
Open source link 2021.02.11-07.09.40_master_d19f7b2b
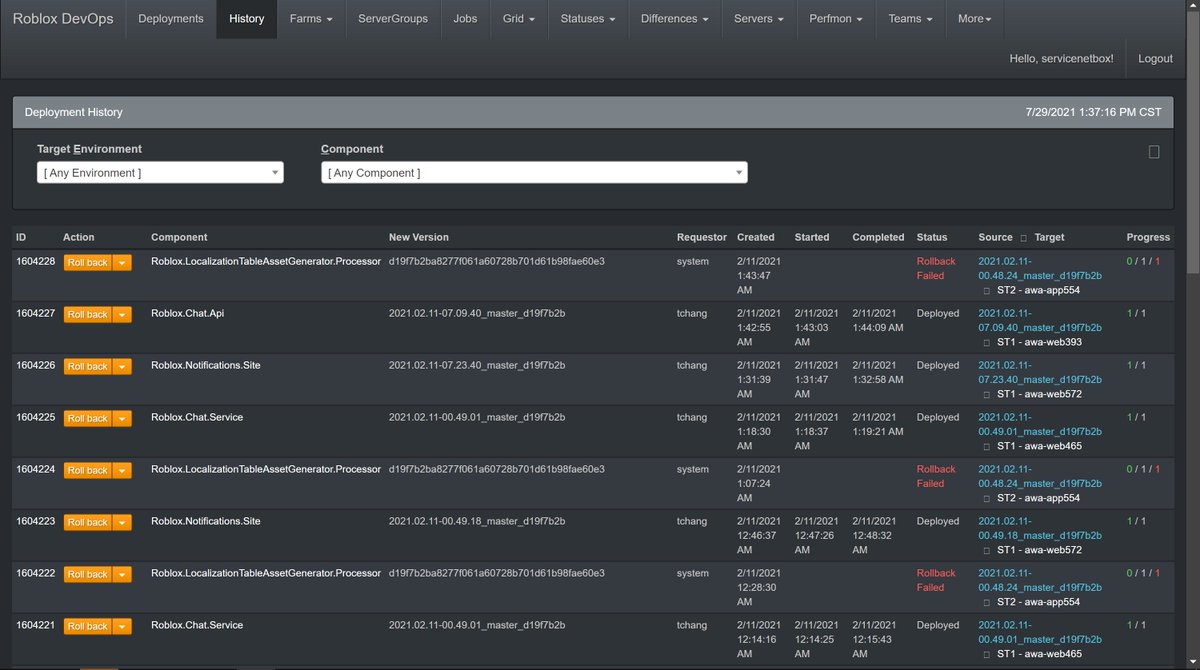coord(1040,320)
